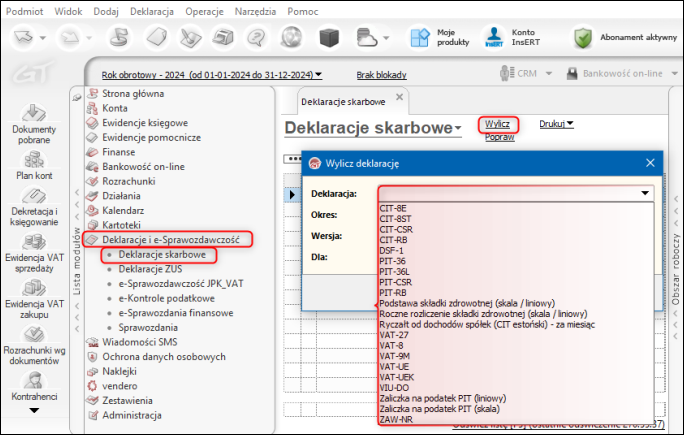The image size is (684, 435).
Task: Open the Operacje menu
Action: (204, 11)
